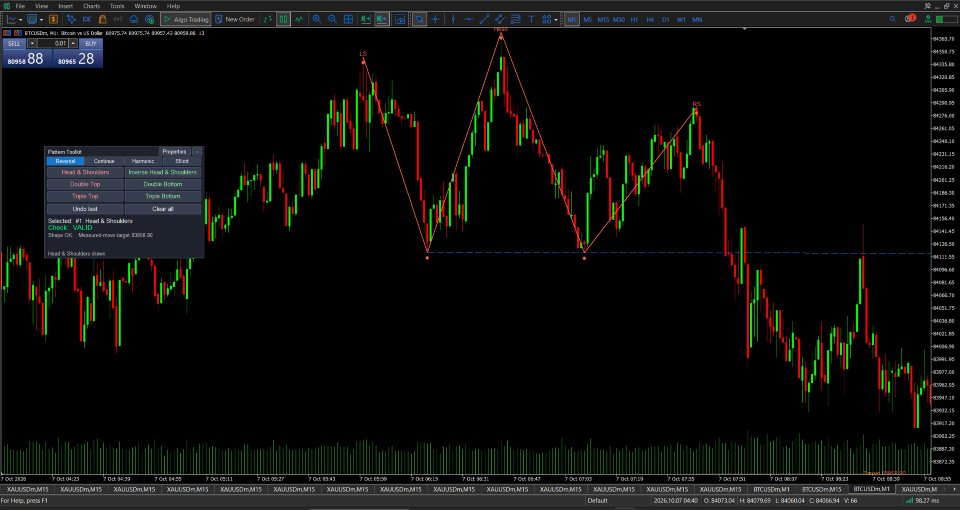Image resolution: width=960 pixels, height=510 pixels.
Task: Launch MetaEditor via the IDE icon
Action: tap(87, 20)
